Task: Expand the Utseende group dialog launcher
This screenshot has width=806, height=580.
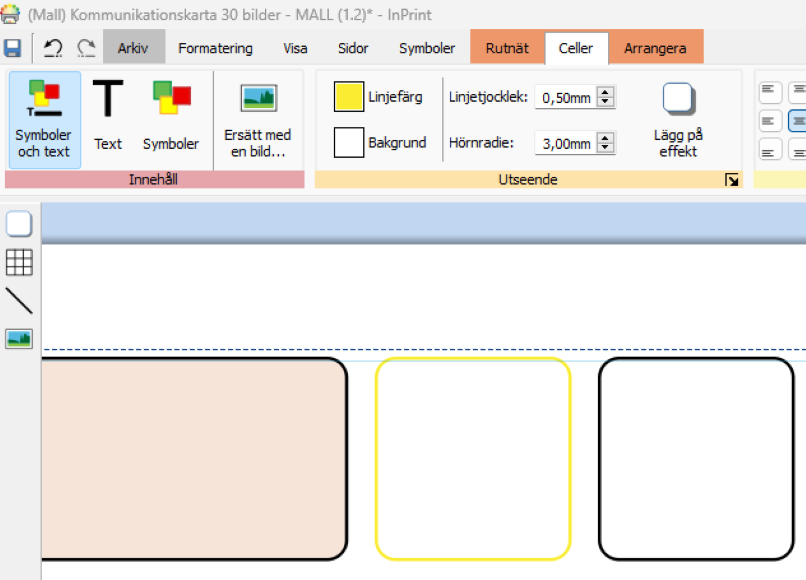Action: pos(732,180)
